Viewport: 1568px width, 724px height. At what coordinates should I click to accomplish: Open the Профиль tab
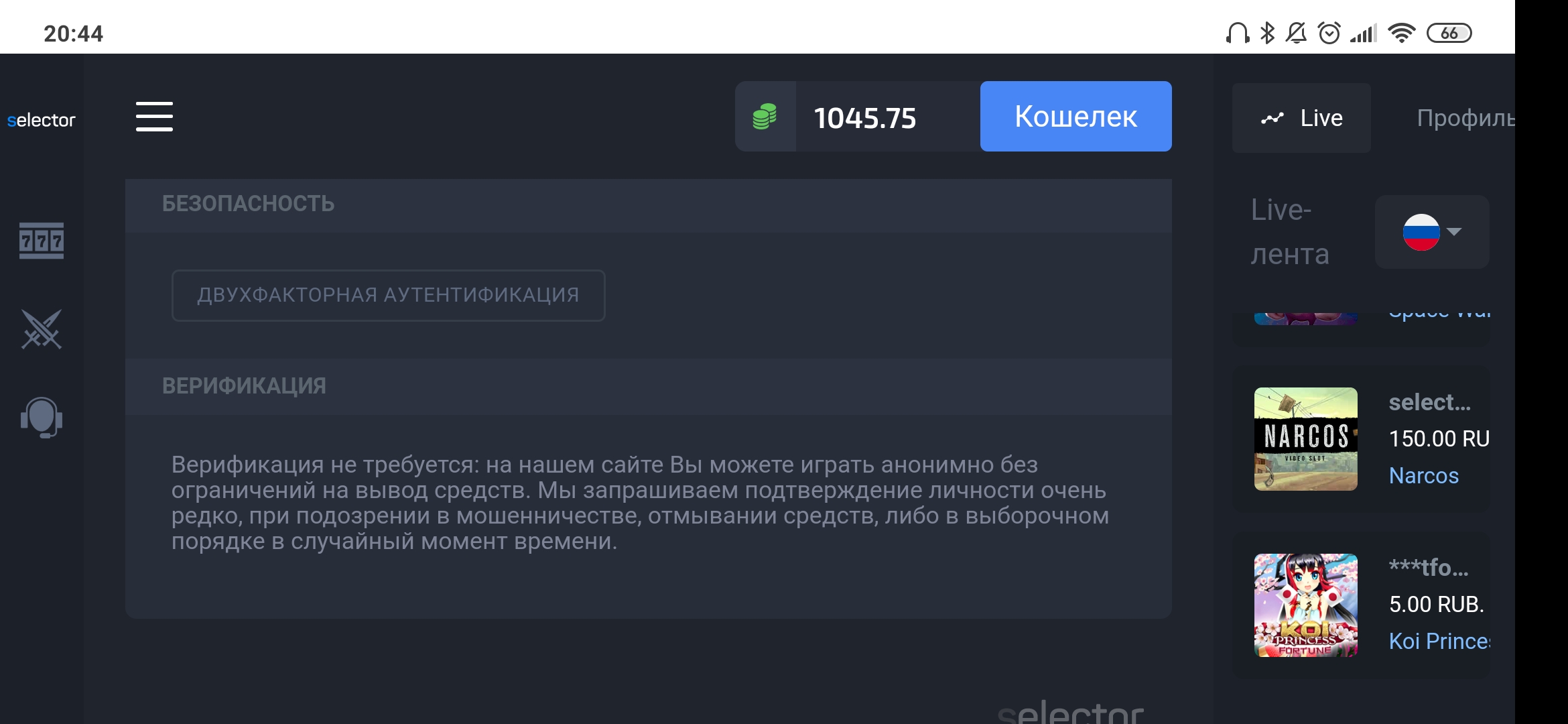1465,118
